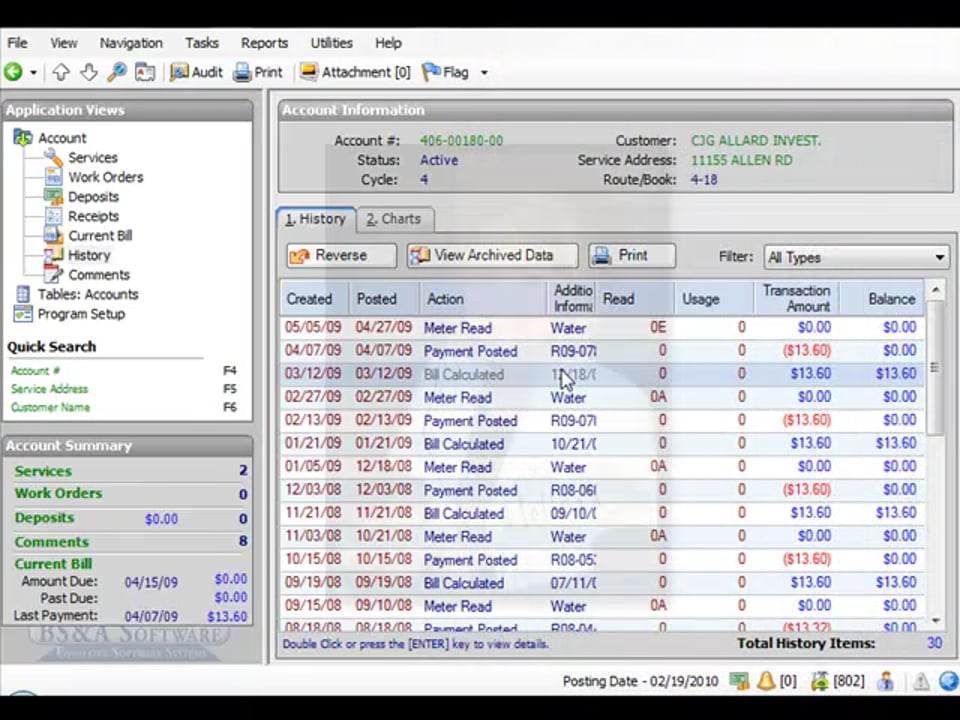Click the status bar bell [0] icon
Image resolution: width=960 pixels, height=720 pixels.
point(766,681)
